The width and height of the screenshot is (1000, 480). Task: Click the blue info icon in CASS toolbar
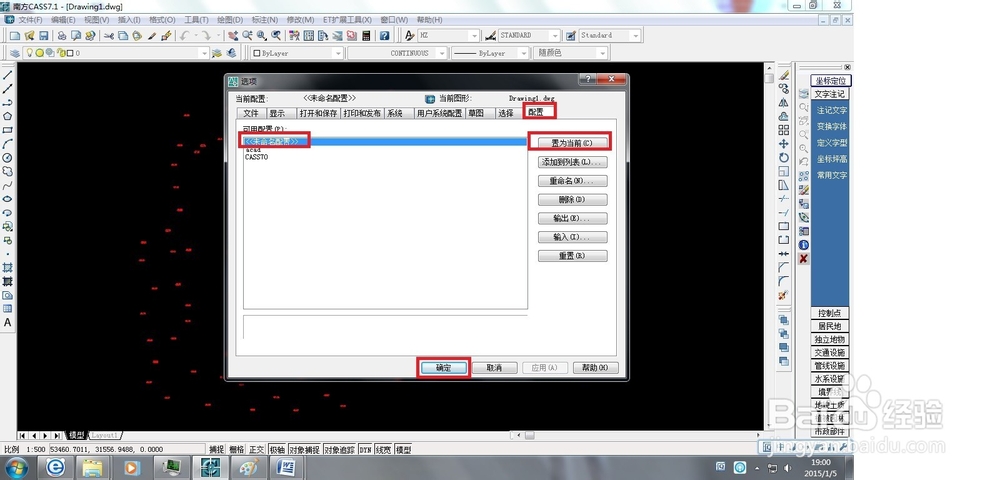coord(804,245)
